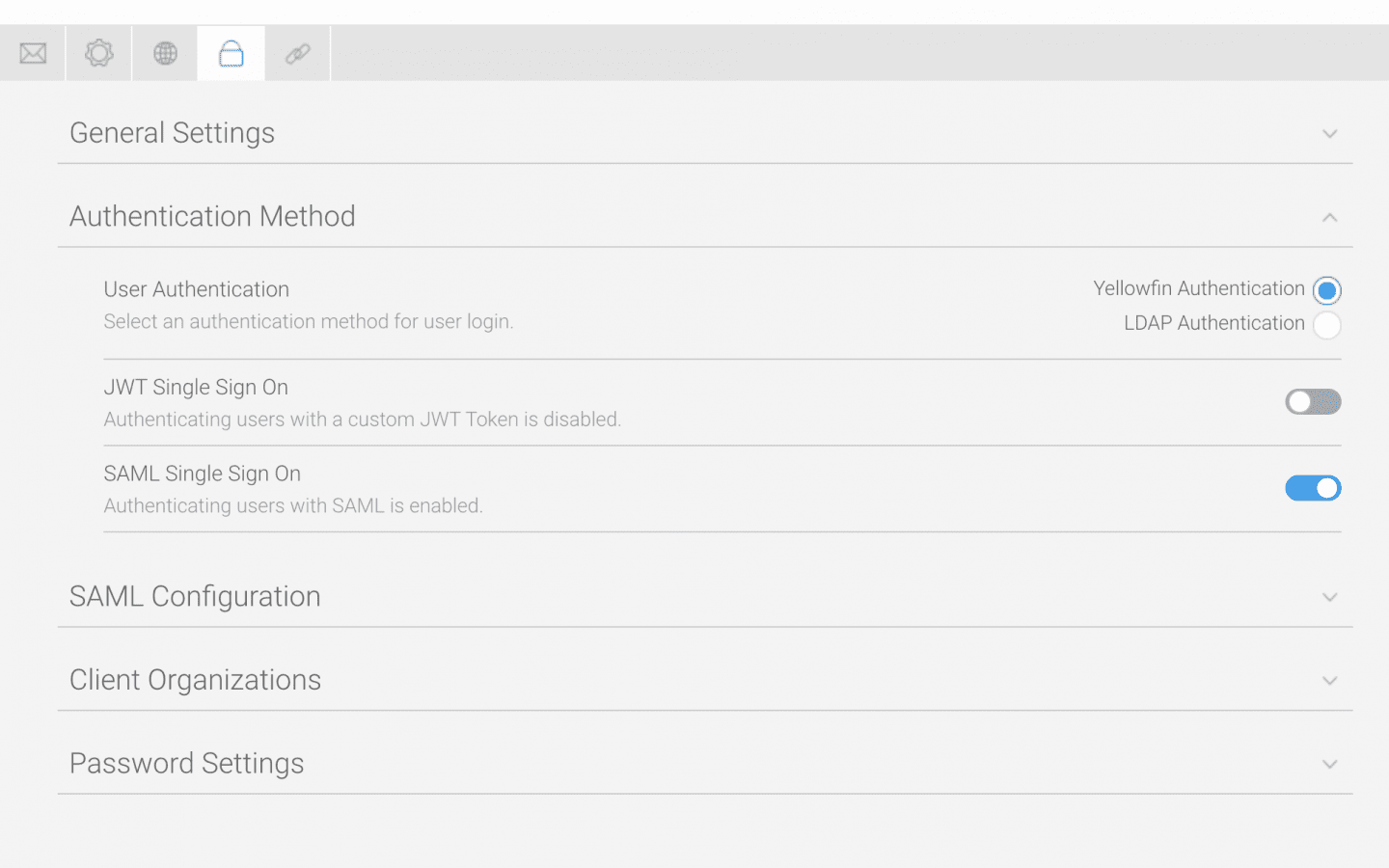Select Yellowfin Authentication
This screenshot has width=1389, height=868.
[1328, 289]
